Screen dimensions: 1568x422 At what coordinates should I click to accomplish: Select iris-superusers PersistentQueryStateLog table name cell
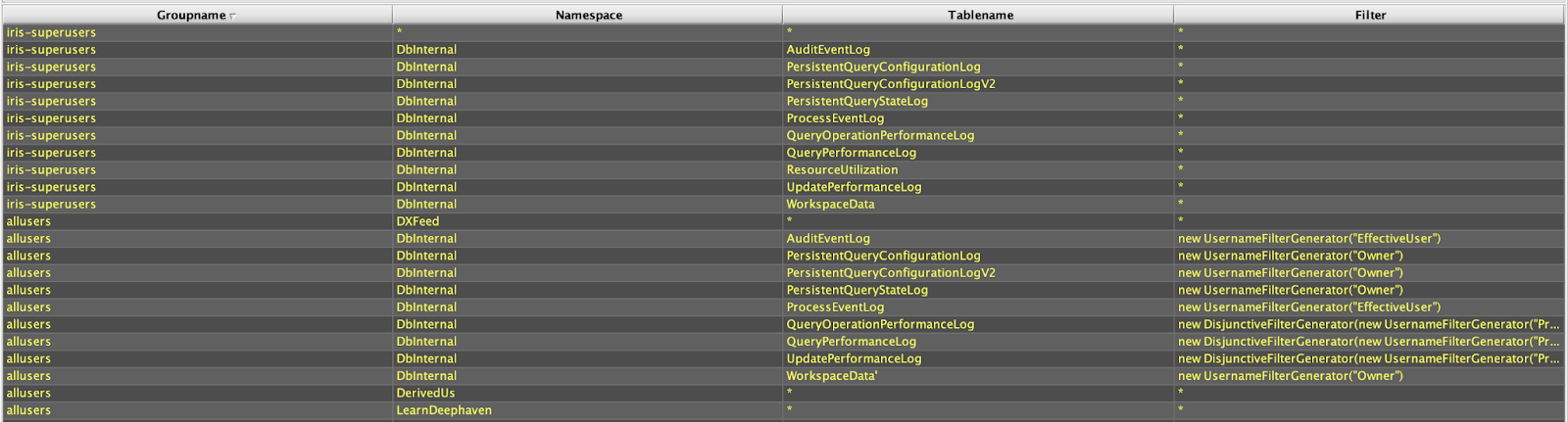tap(857, 101)
